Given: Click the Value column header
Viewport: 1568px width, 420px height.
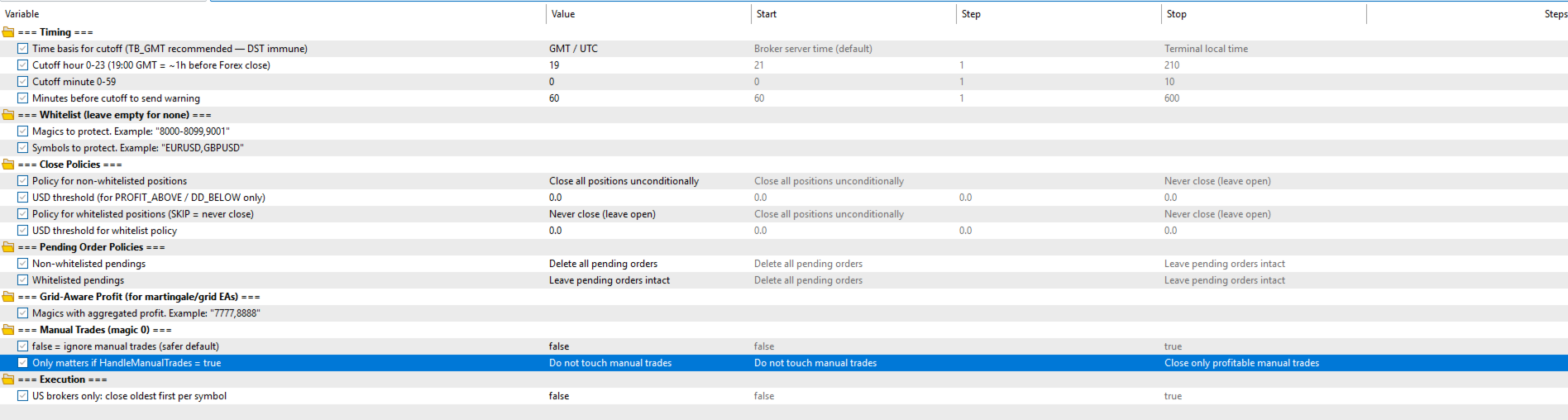Looking at the screenshot, I should [563, 14].
